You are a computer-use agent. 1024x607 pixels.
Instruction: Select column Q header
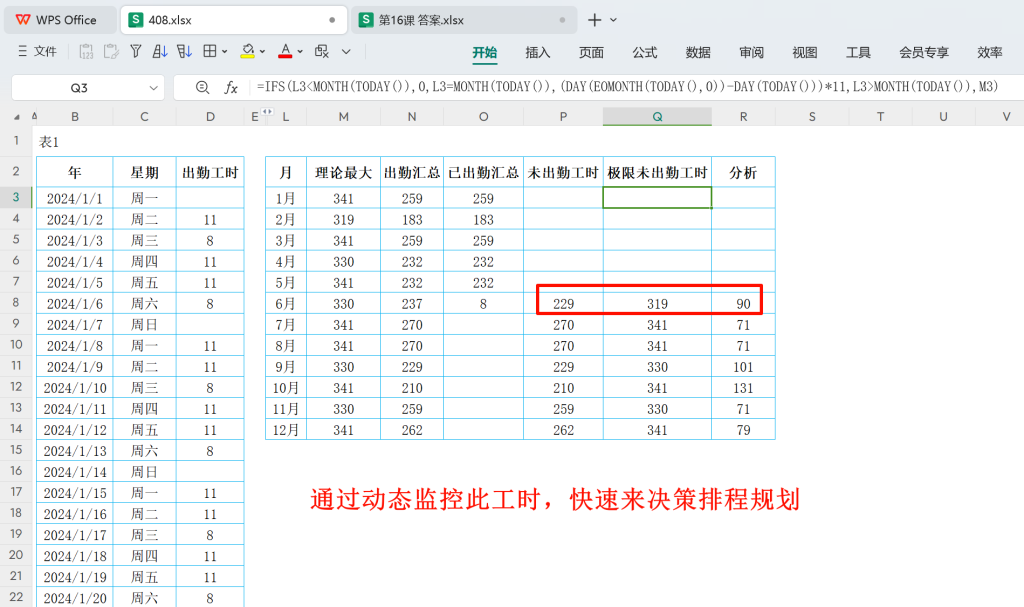[x=657, y=116]
